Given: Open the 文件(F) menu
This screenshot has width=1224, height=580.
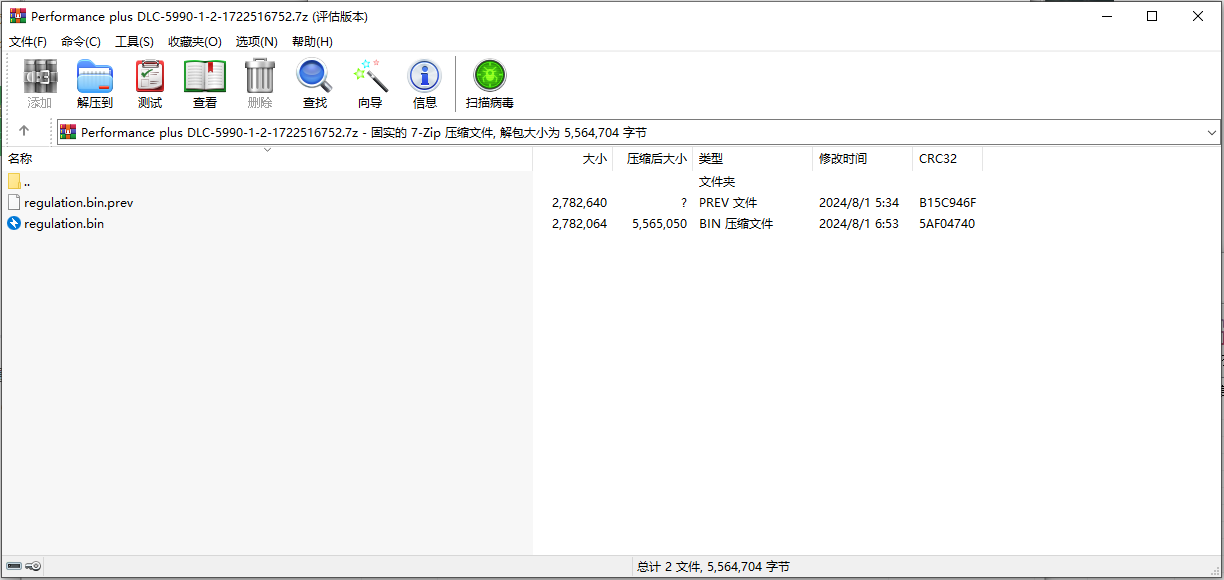Looking at the screenshot, I should coord(28,41).
